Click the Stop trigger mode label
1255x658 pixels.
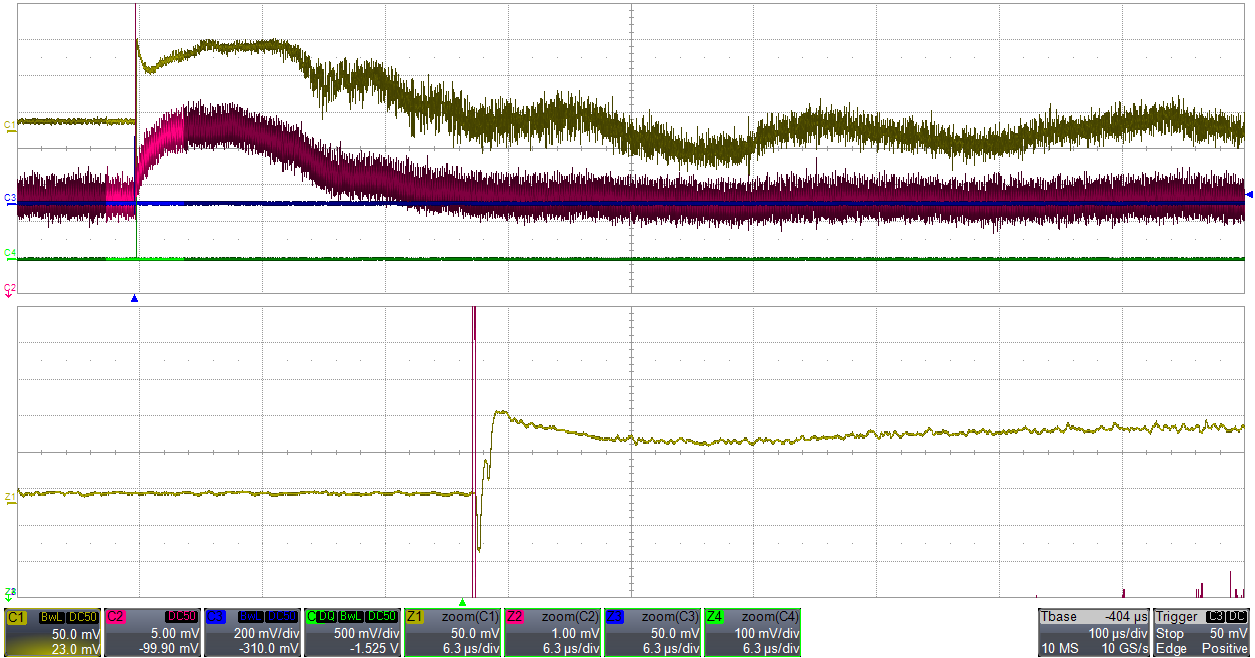pyautogui.click(x=1169, y=634)
